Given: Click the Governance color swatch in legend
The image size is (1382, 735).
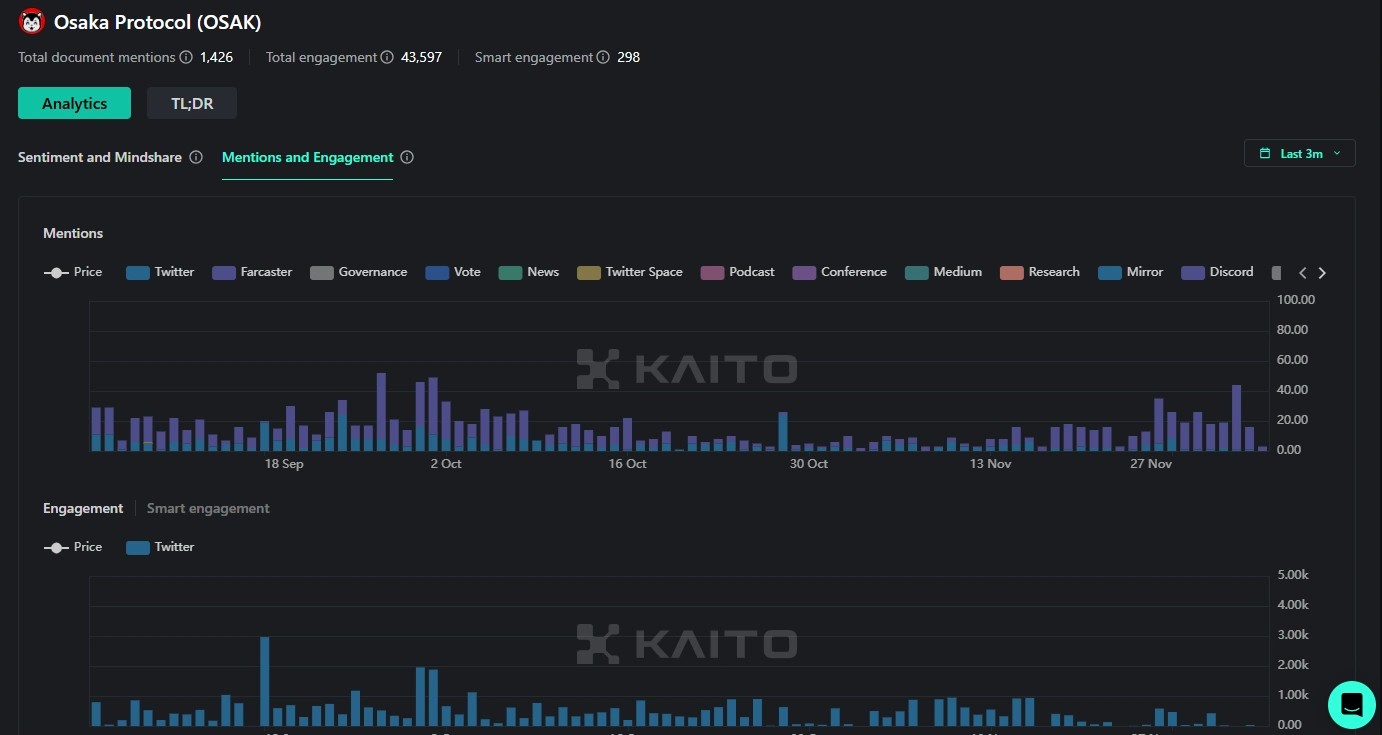Looking at the screenshot, I should coord(321,272).
